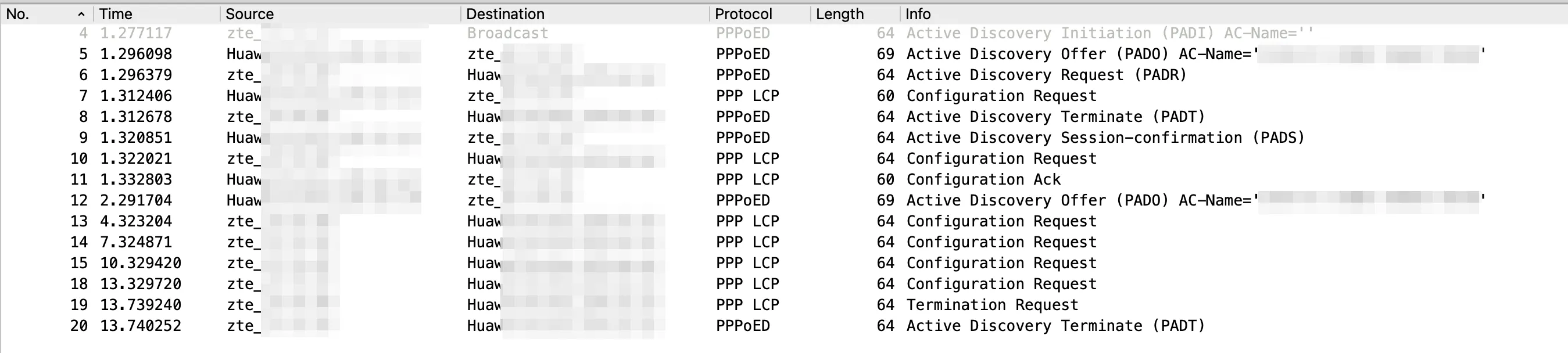This screenshot has height=353, width=1568.
Task: Click the Info column header
Action: pyautogui.click(x=918, y=14)
